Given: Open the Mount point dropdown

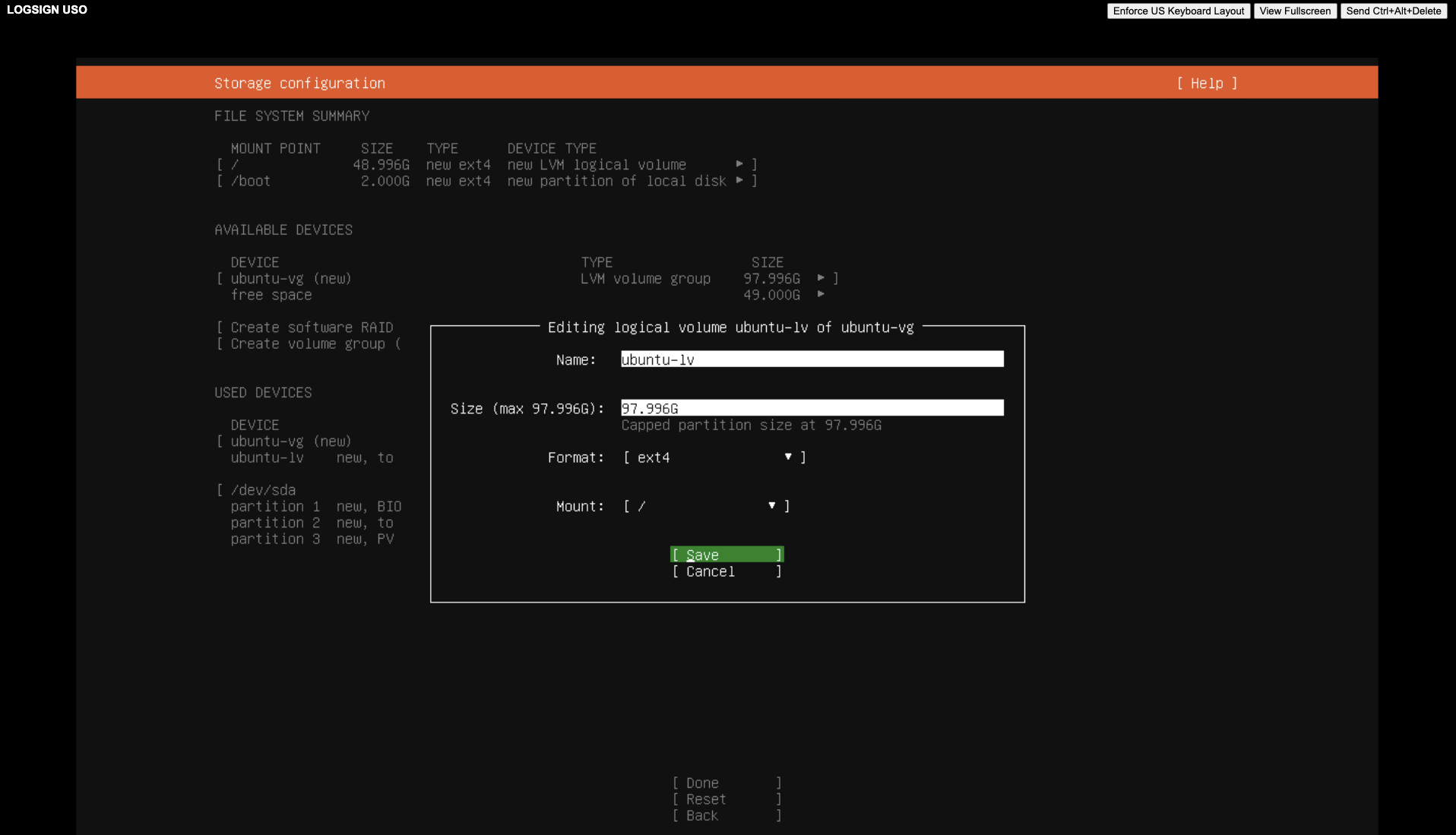Looking at the screenshot, I should point(706,506).
